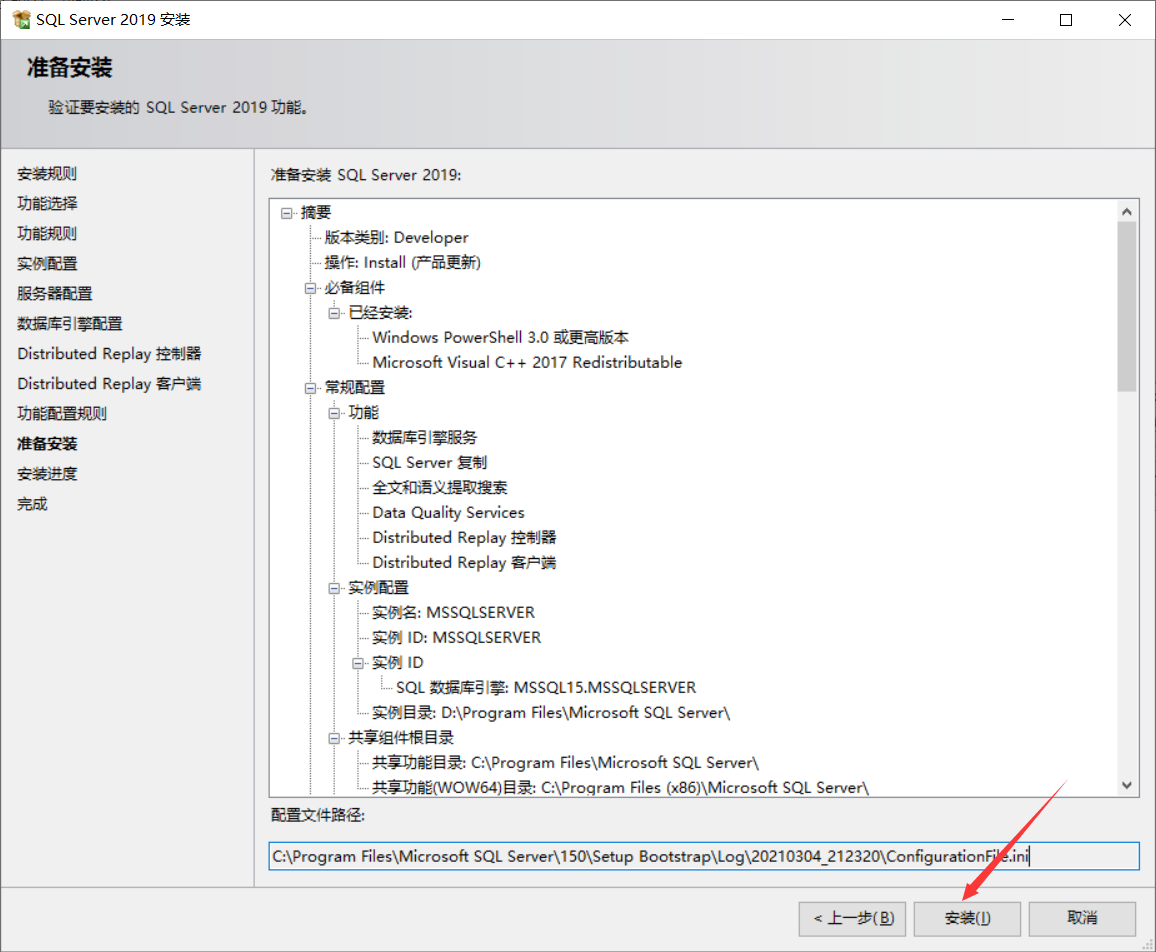Viewport: 1156px width, 952px height.
Task: Go to the 安装规则 step in sidebar
Action: pos(47,174)
